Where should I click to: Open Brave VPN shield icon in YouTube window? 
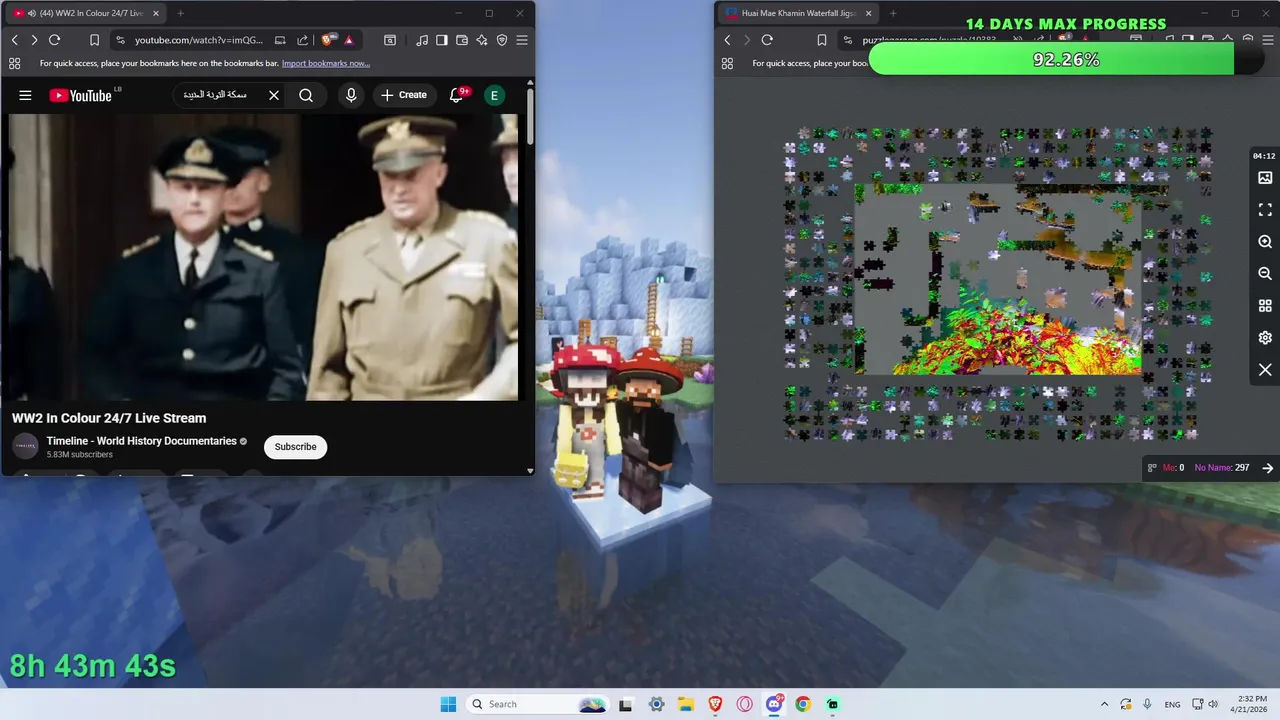502,40
